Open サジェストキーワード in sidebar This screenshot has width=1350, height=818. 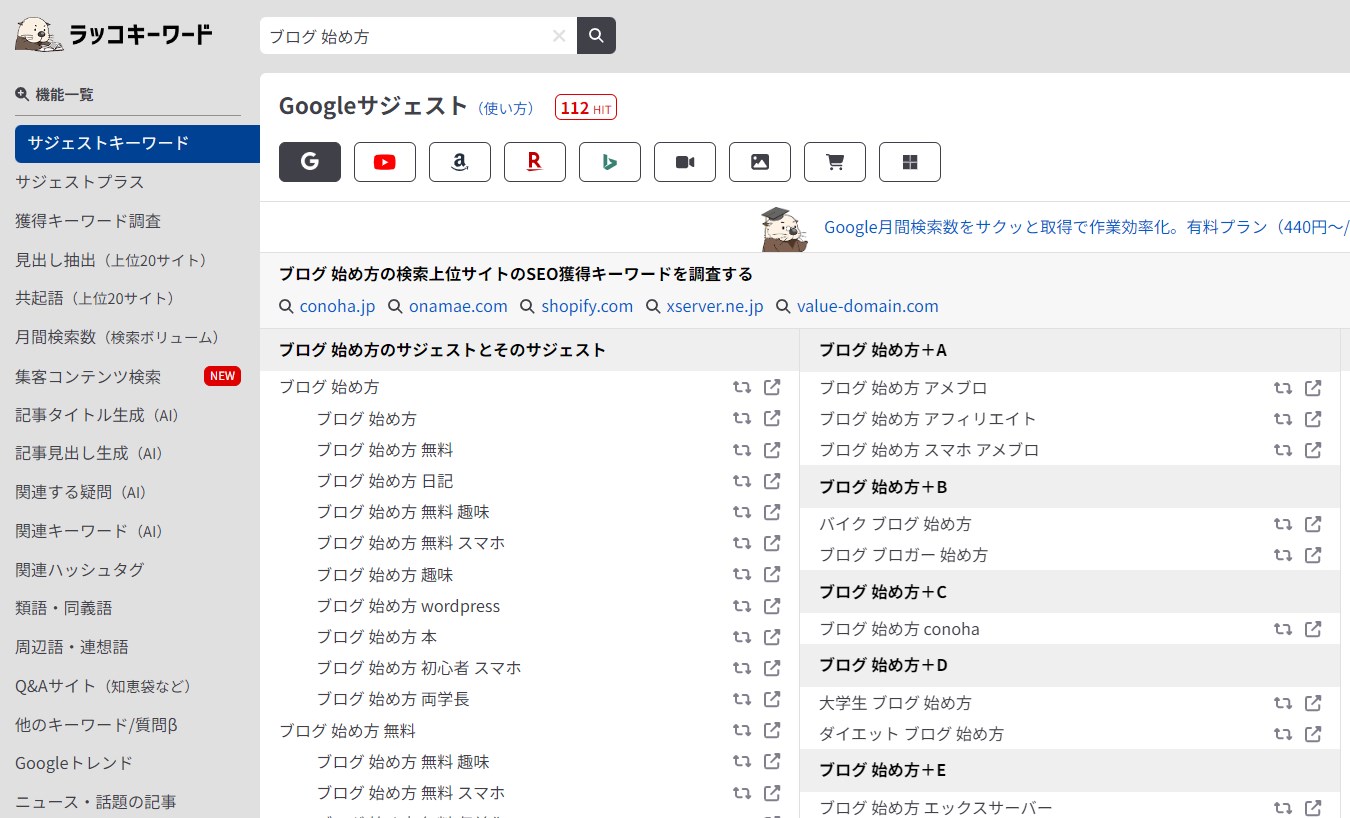click(137, 143)
